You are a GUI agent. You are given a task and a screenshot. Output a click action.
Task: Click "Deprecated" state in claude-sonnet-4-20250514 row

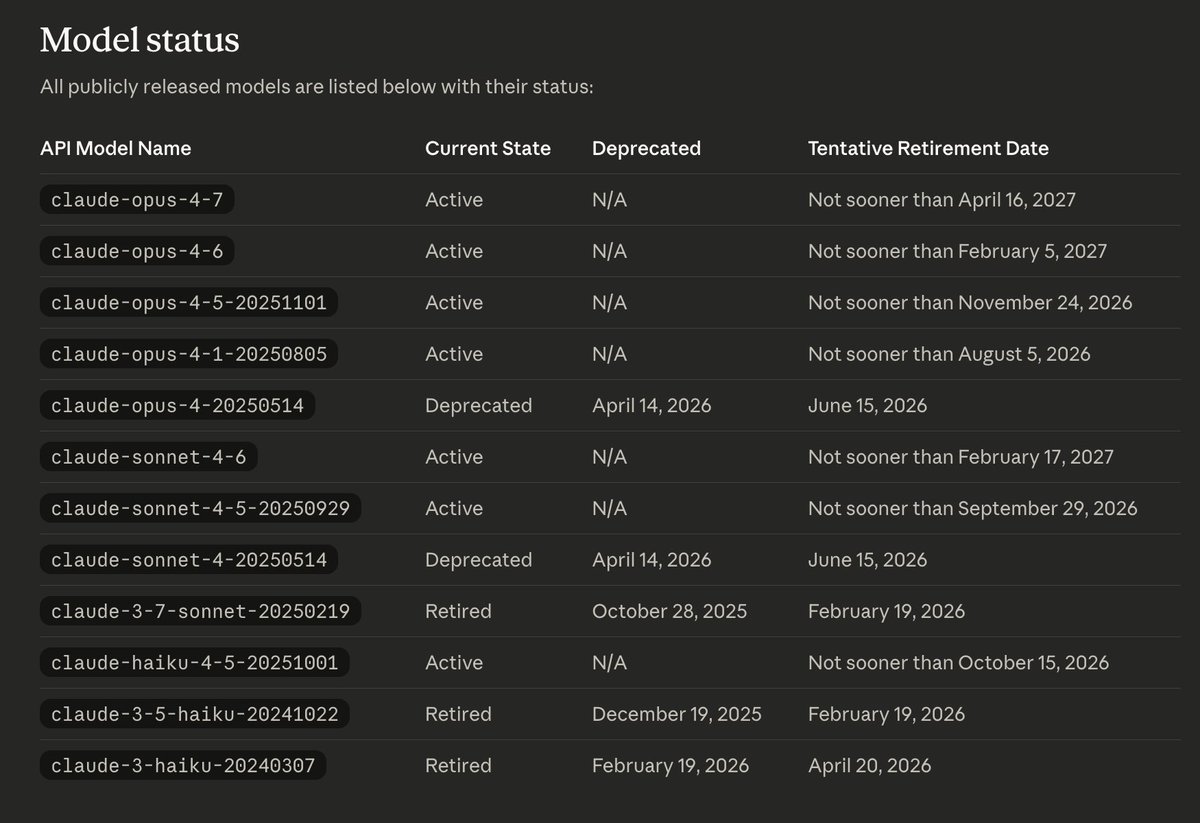click(x=479, y=560)
